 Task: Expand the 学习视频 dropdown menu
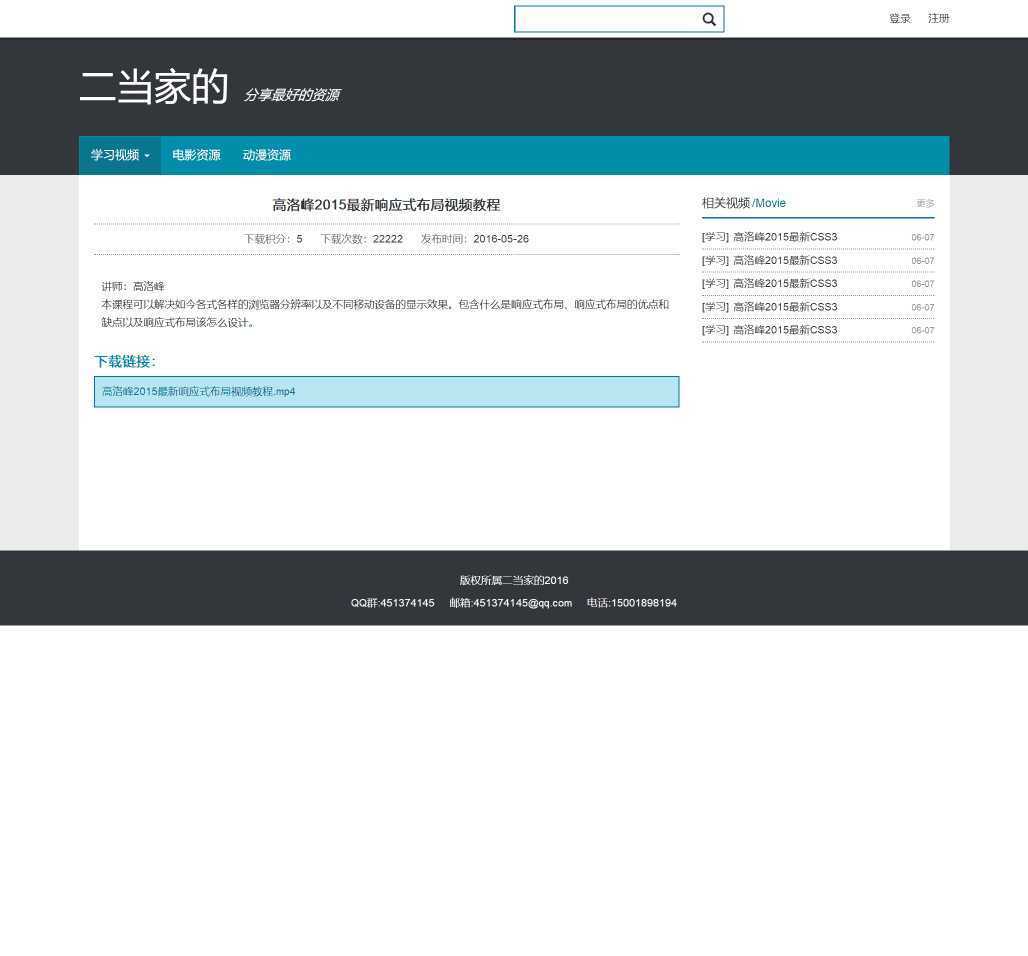click(x=120, y=155)
